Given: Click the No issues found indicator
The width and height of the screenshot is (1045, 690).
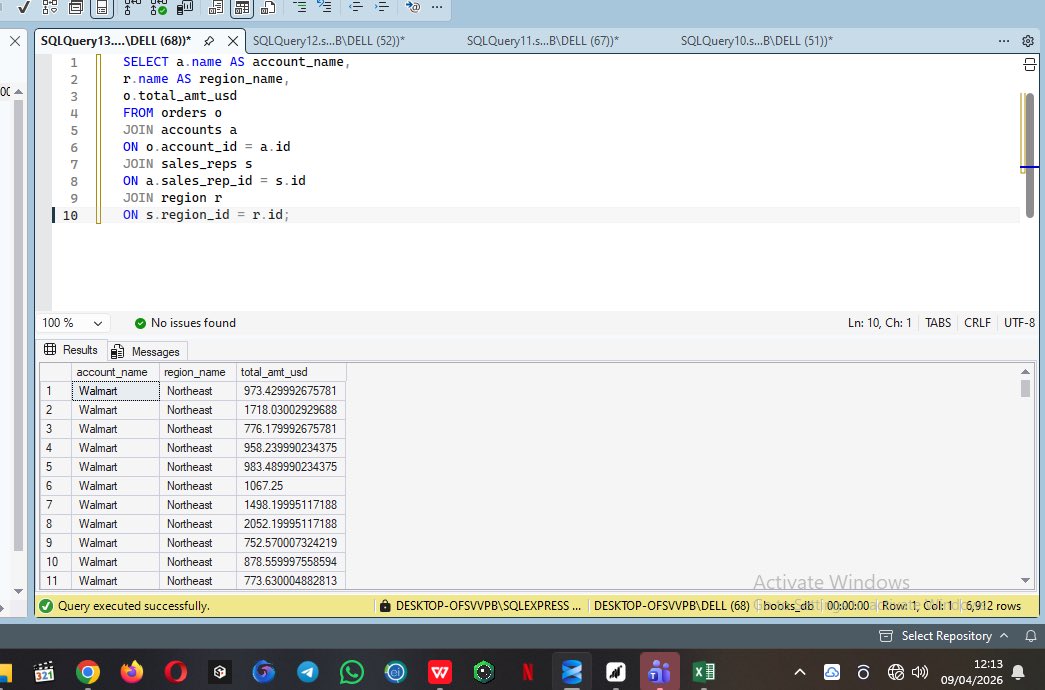Looking at the screenshot, I should tap(185, 323).
